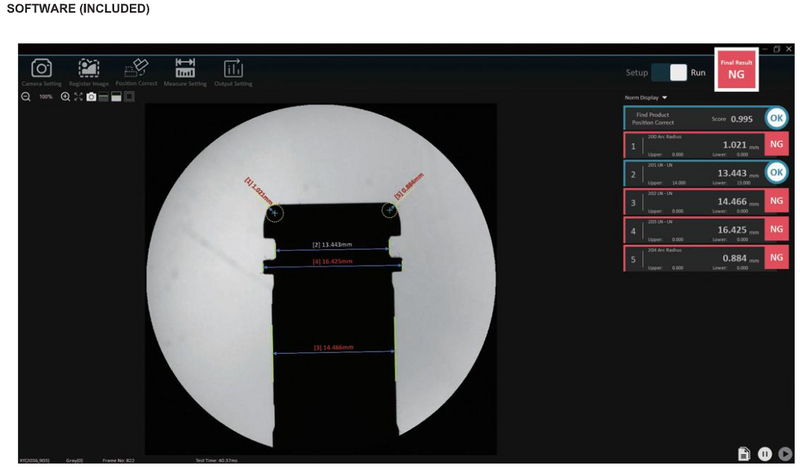
Task: Click fit-to-screen expand arrows icon
Action: tap(78, 97)
